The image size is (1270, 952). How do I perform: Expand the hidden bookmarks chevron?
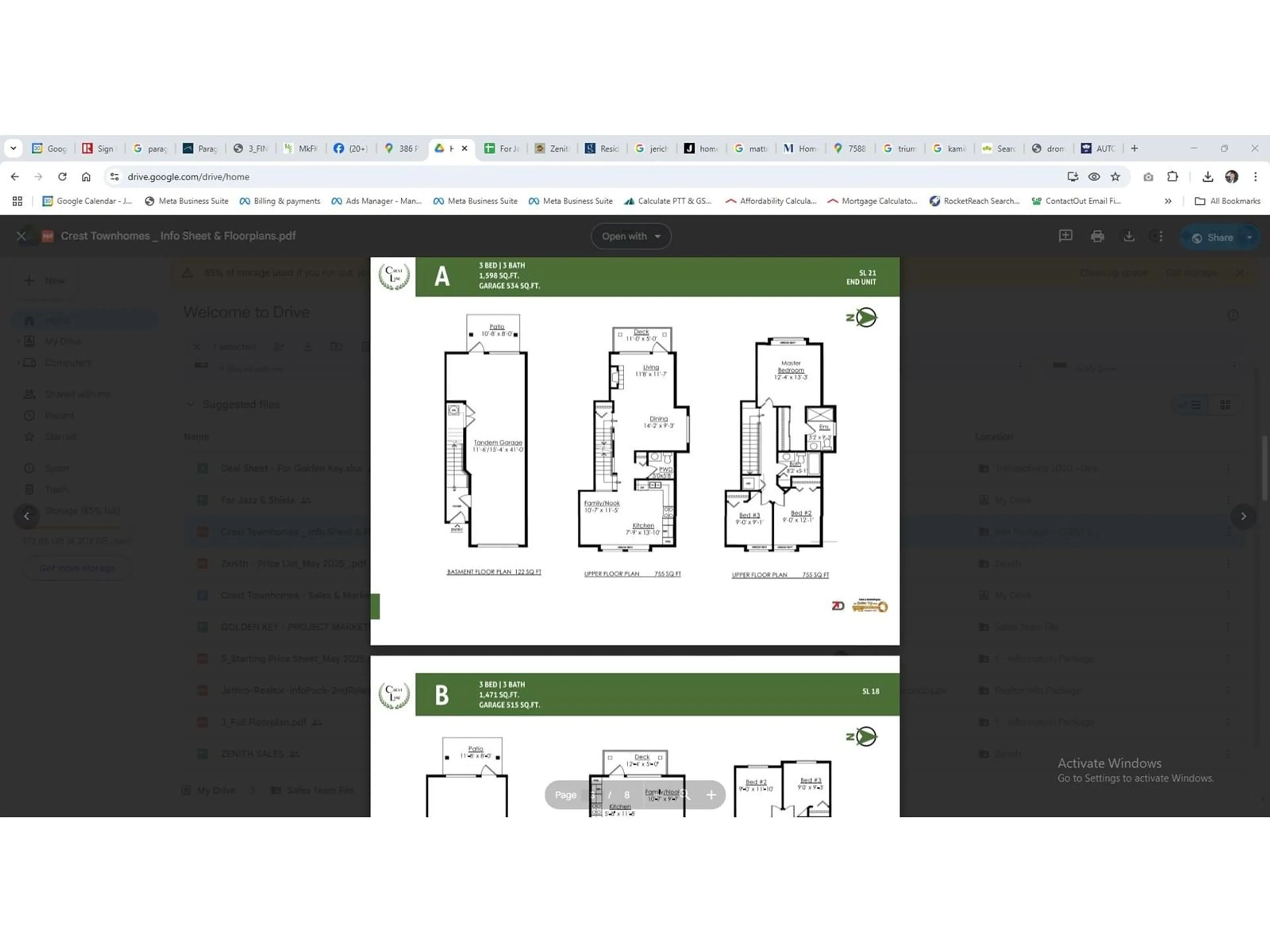(x=1168, y=201)
